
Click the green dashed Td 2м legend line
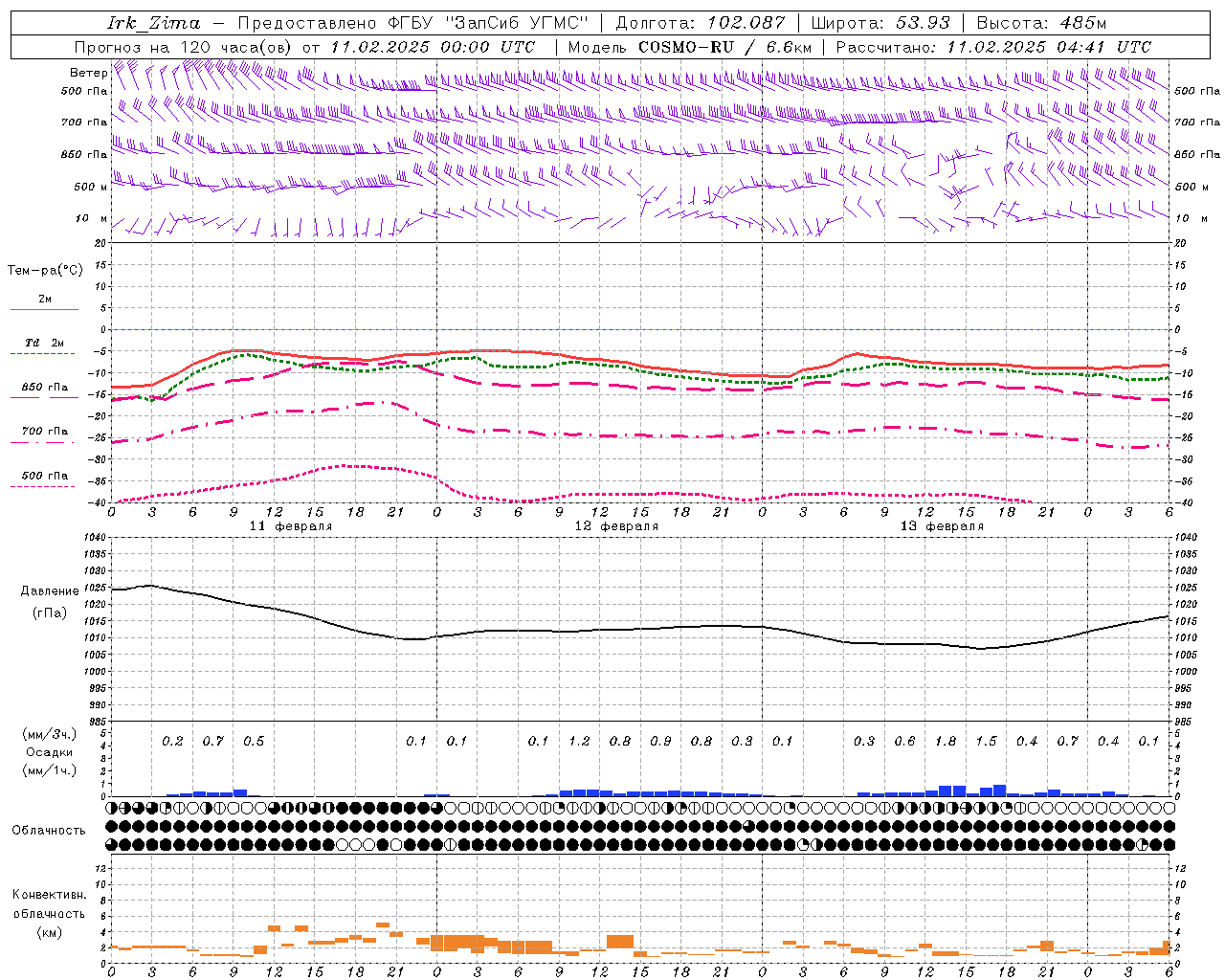coord(42,353)
